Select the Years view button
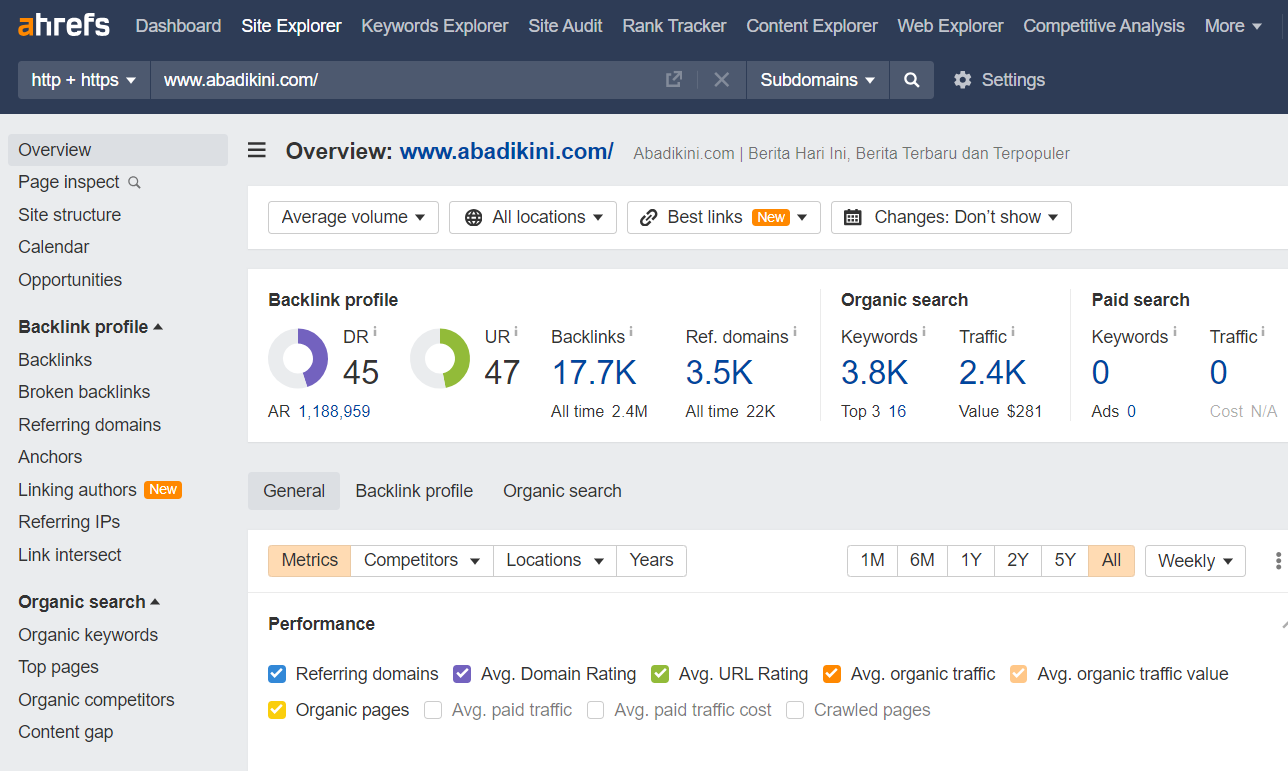 point(652,560)
